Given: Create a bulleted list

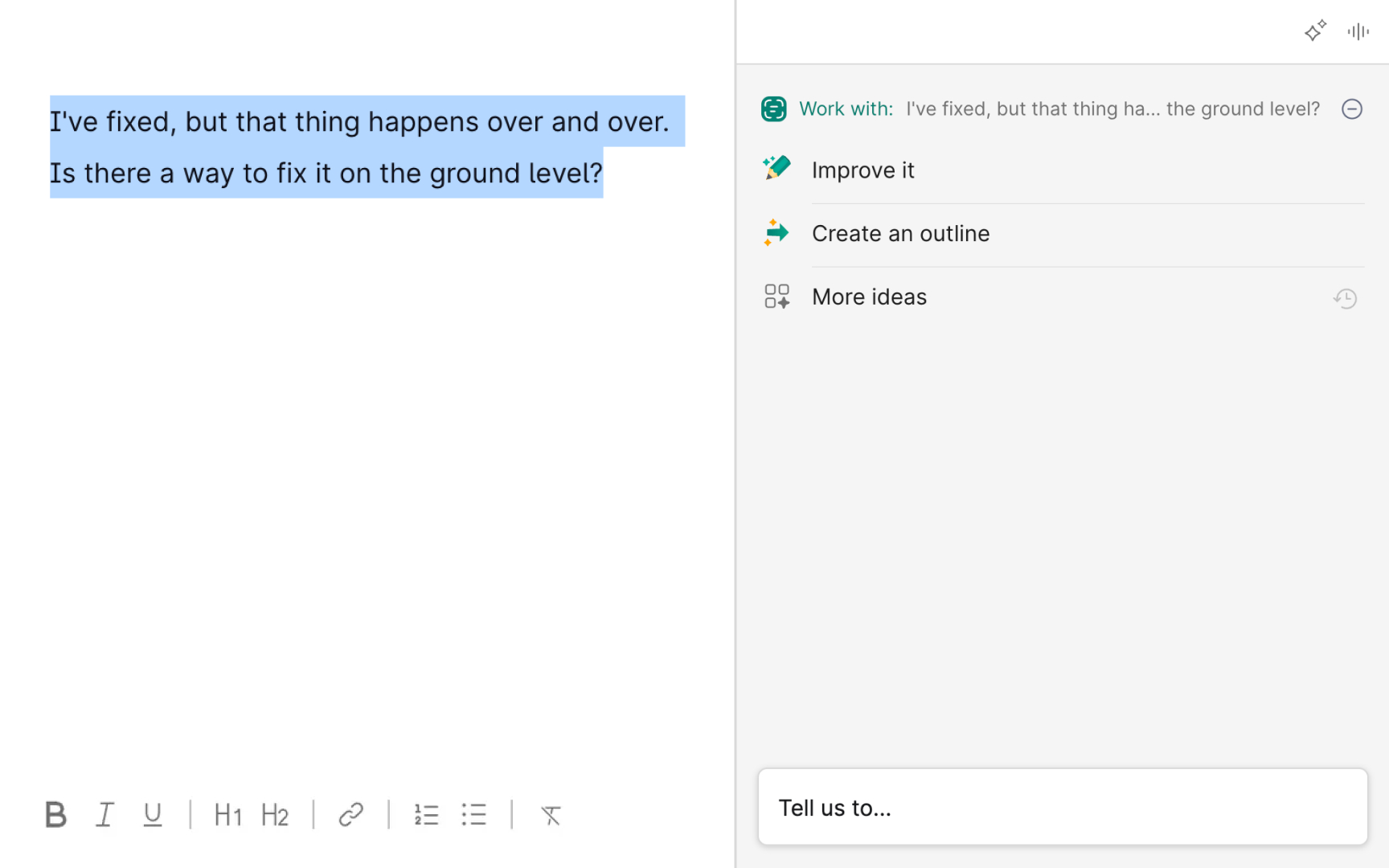Looking at the screenshot, I should tap(474, 815).
